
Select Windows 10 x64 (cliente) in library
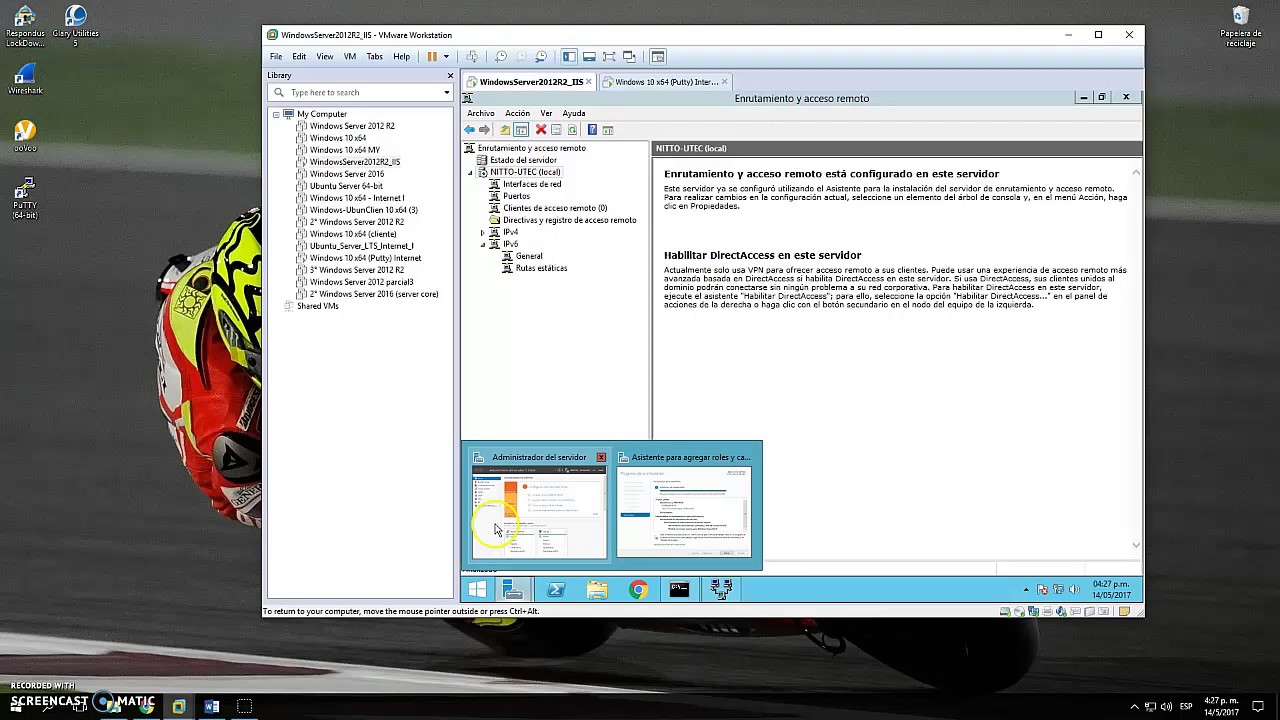pos(353,234)
